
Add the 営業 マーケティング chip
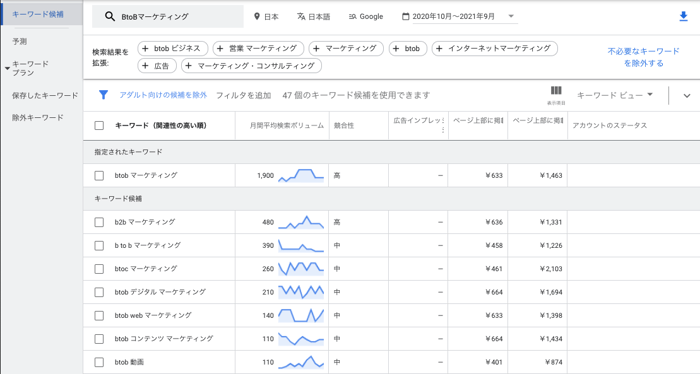pos(258,48)
